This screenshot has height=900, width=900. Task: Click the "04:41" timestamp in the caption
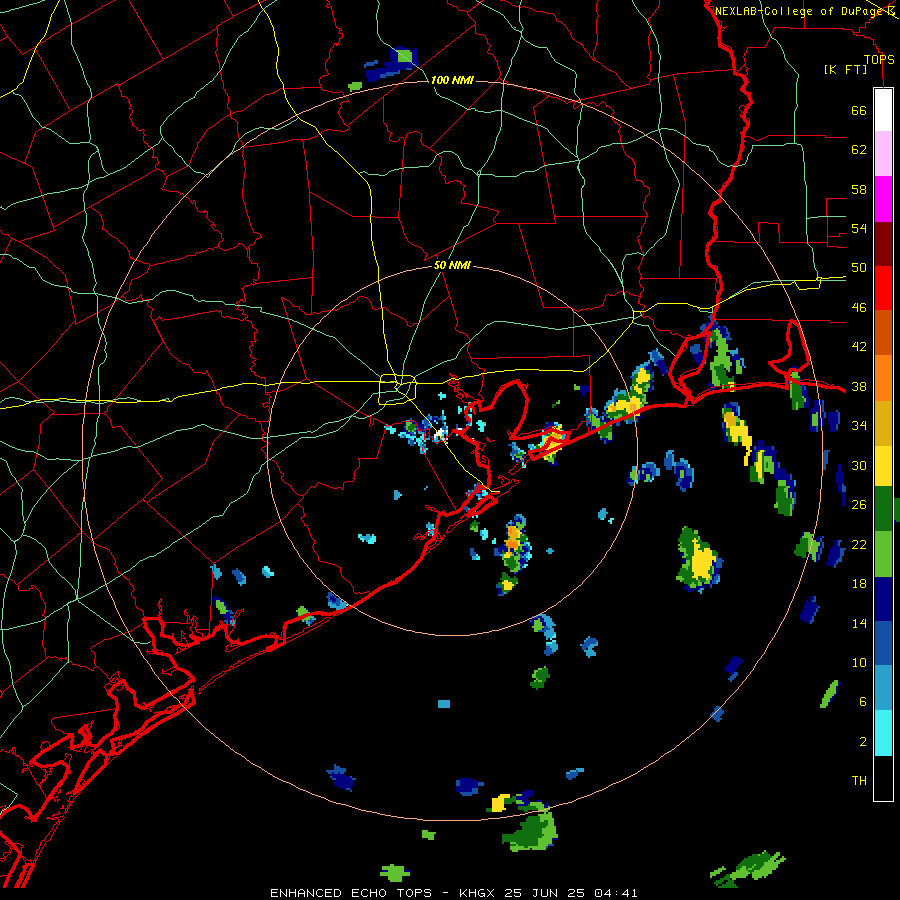[x=616, y=893]
